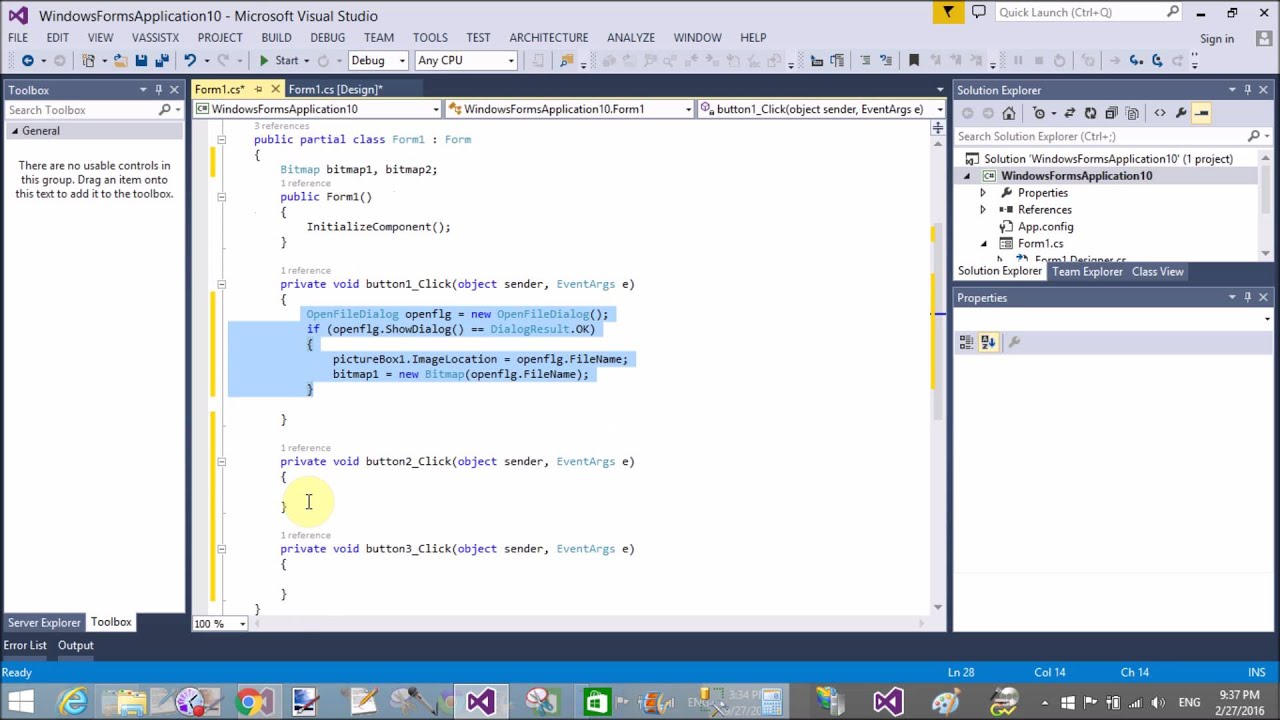The height and width of the screenshot is (720, 1280).
Task: Click the notifications flag icon in title bar
Action: pyautogui.click(x=949, y=12)
